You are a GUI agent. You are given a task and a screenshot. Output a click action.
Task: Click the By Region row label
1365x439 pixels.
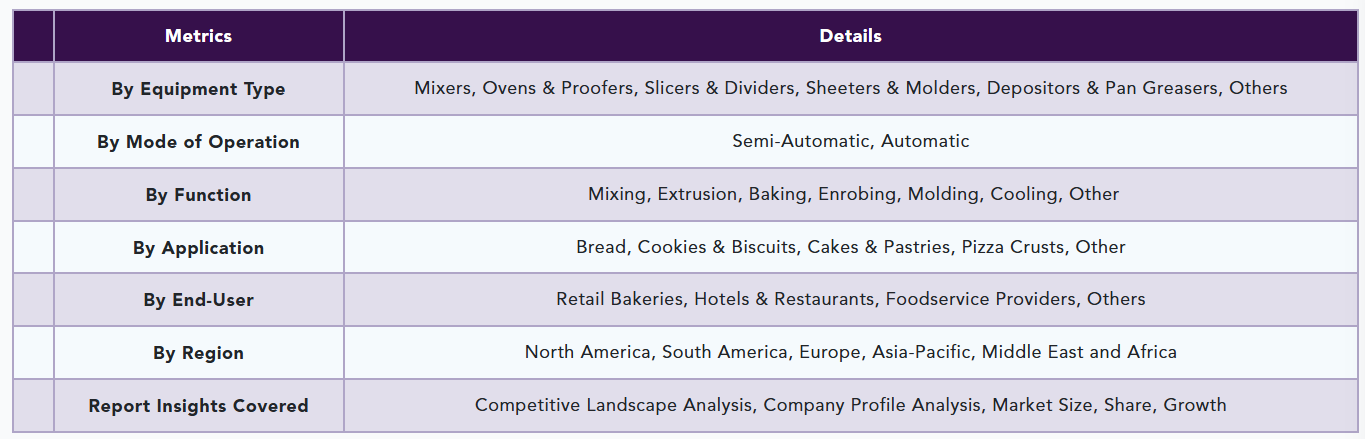click(x=198, y=353)
